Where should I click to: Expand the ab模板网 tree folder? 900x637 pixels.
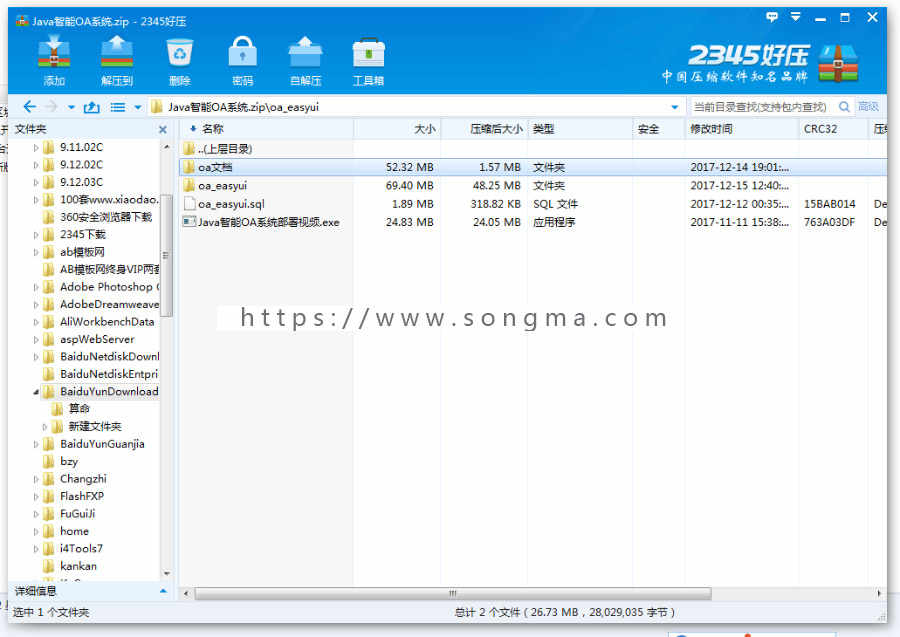(36, 253)
